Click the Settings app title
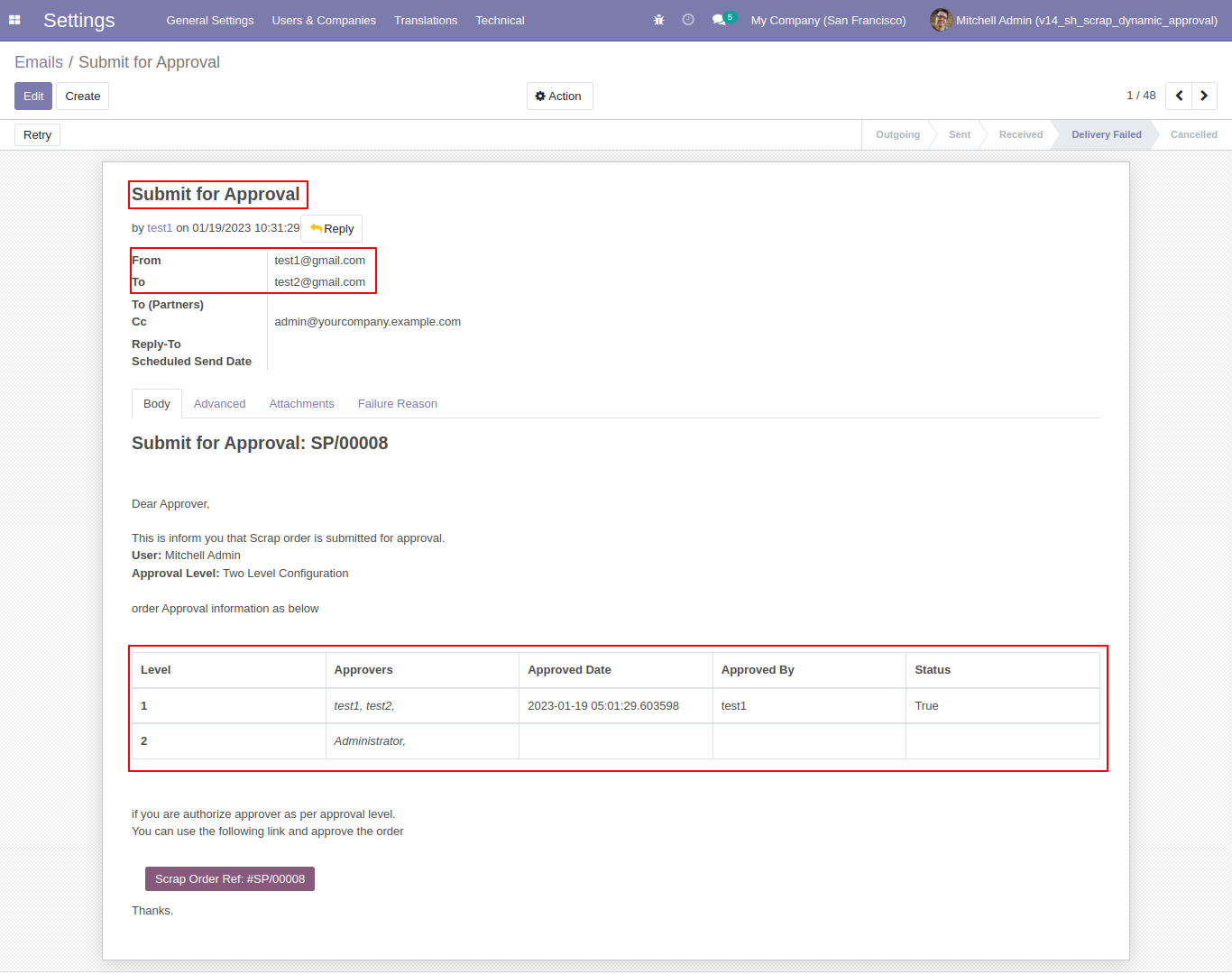This screenshot has height=974, width=1232. 79,20
